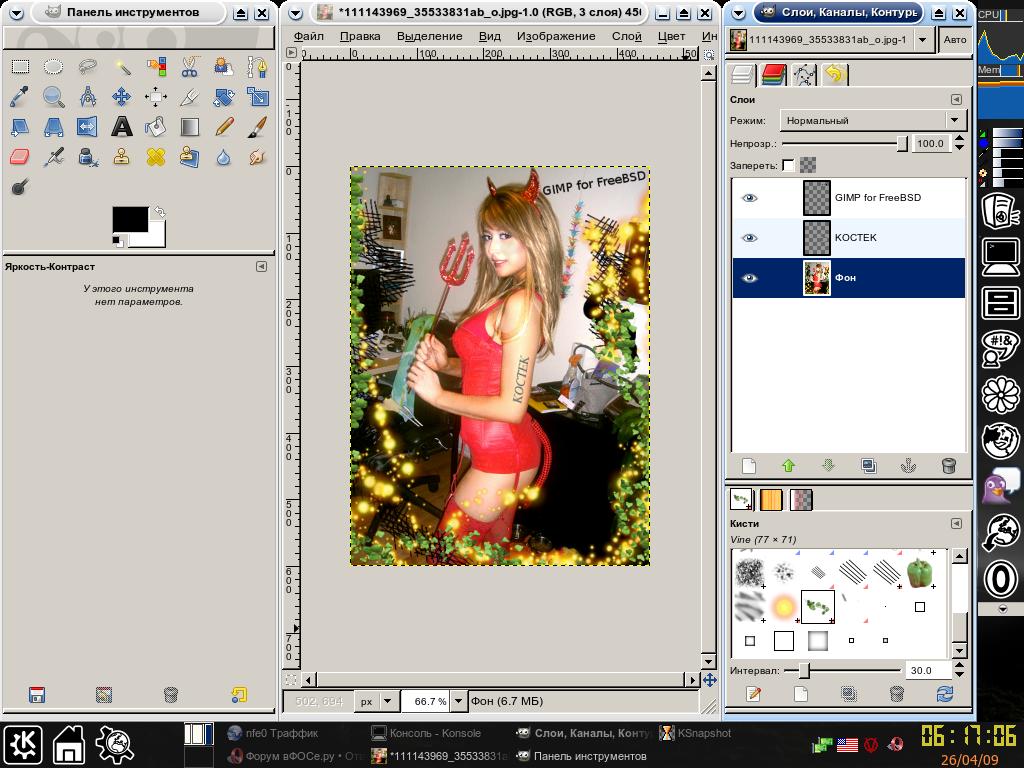Image resolution: width=1024 pixels, height=768 pixels.
Task: Select the Scissors Select tool
Action: 189,67
